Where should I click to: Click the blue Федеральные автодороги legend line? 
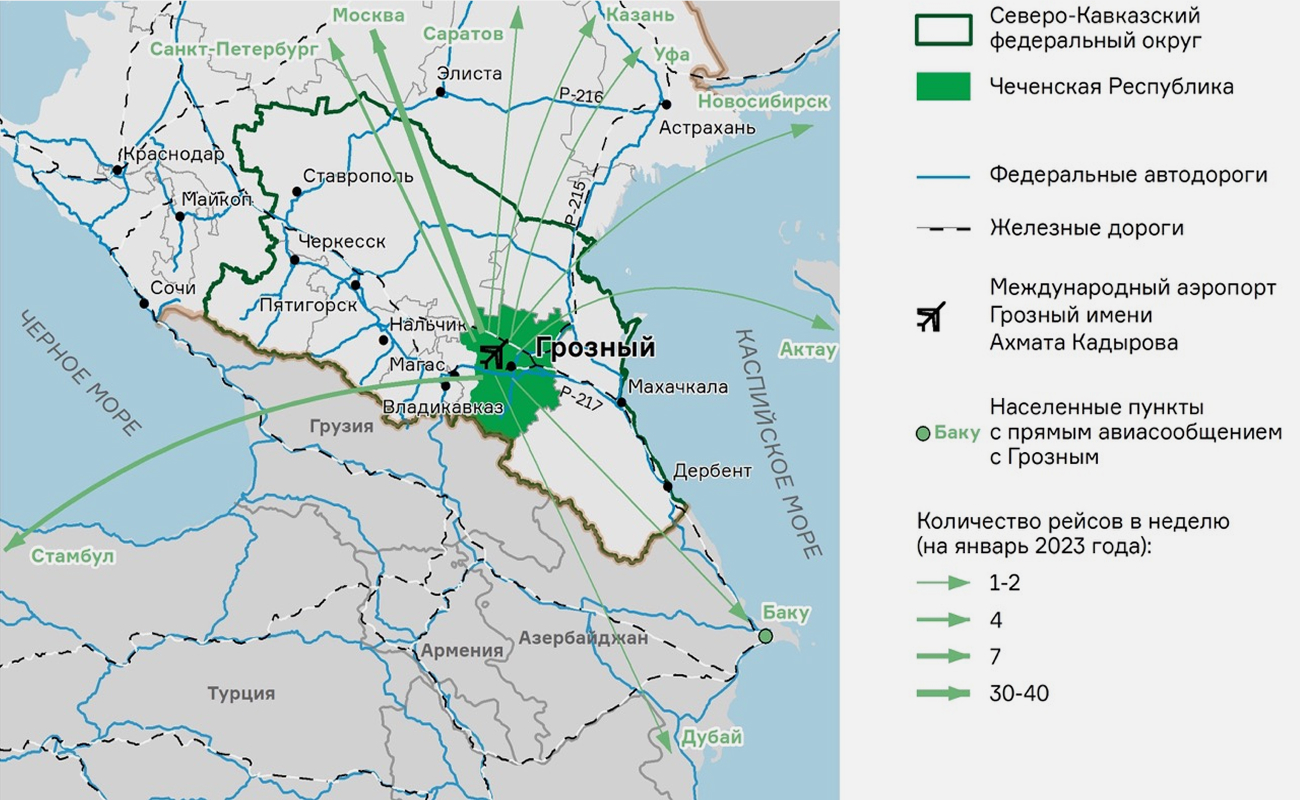tap(944, 176)
